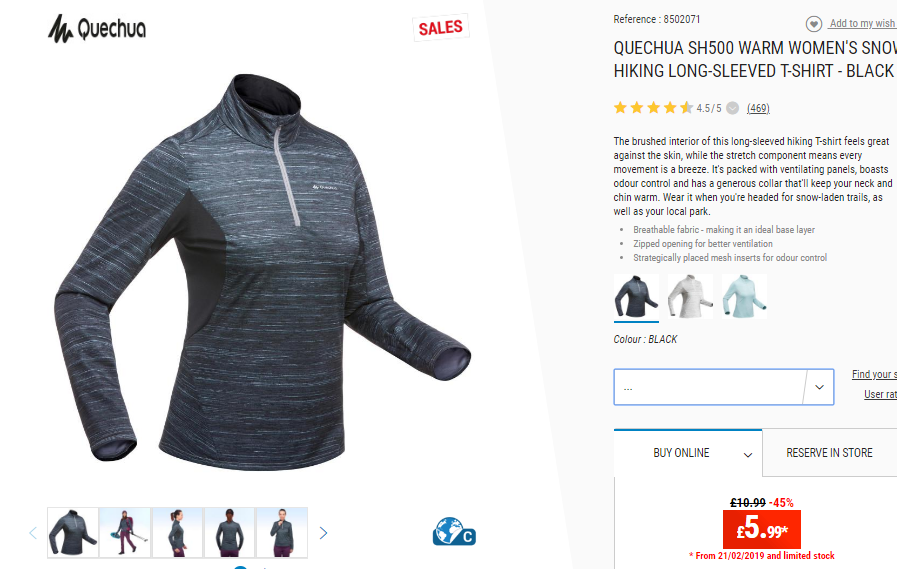Click the Add to my wishlist link
The image size is (897, 569).
[x=862, y=23]
